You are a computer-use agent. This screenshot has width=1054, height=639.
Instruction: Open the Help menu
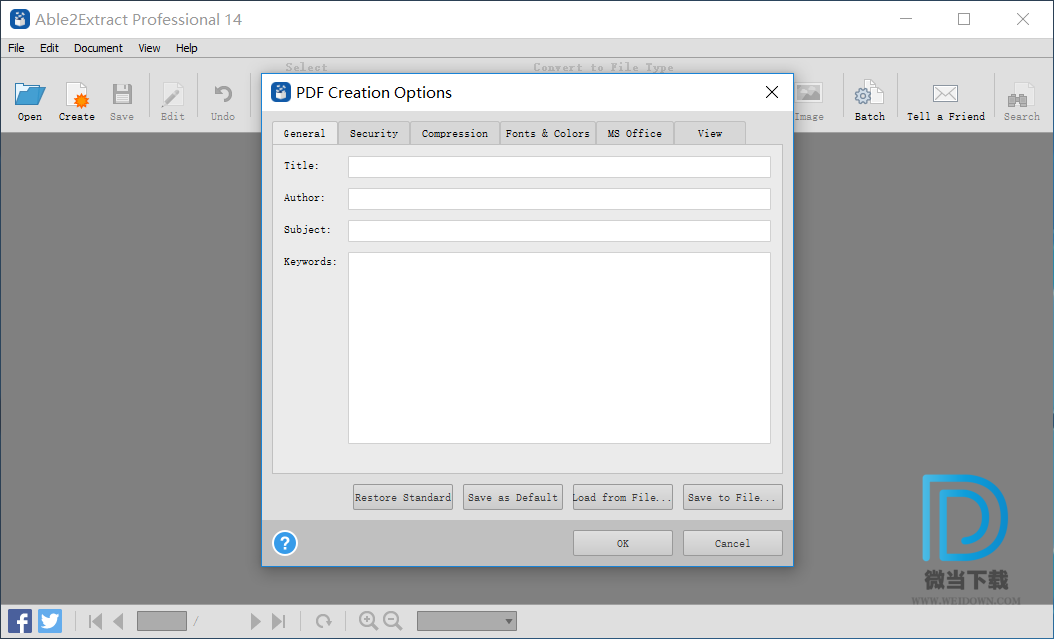(186, 48)
